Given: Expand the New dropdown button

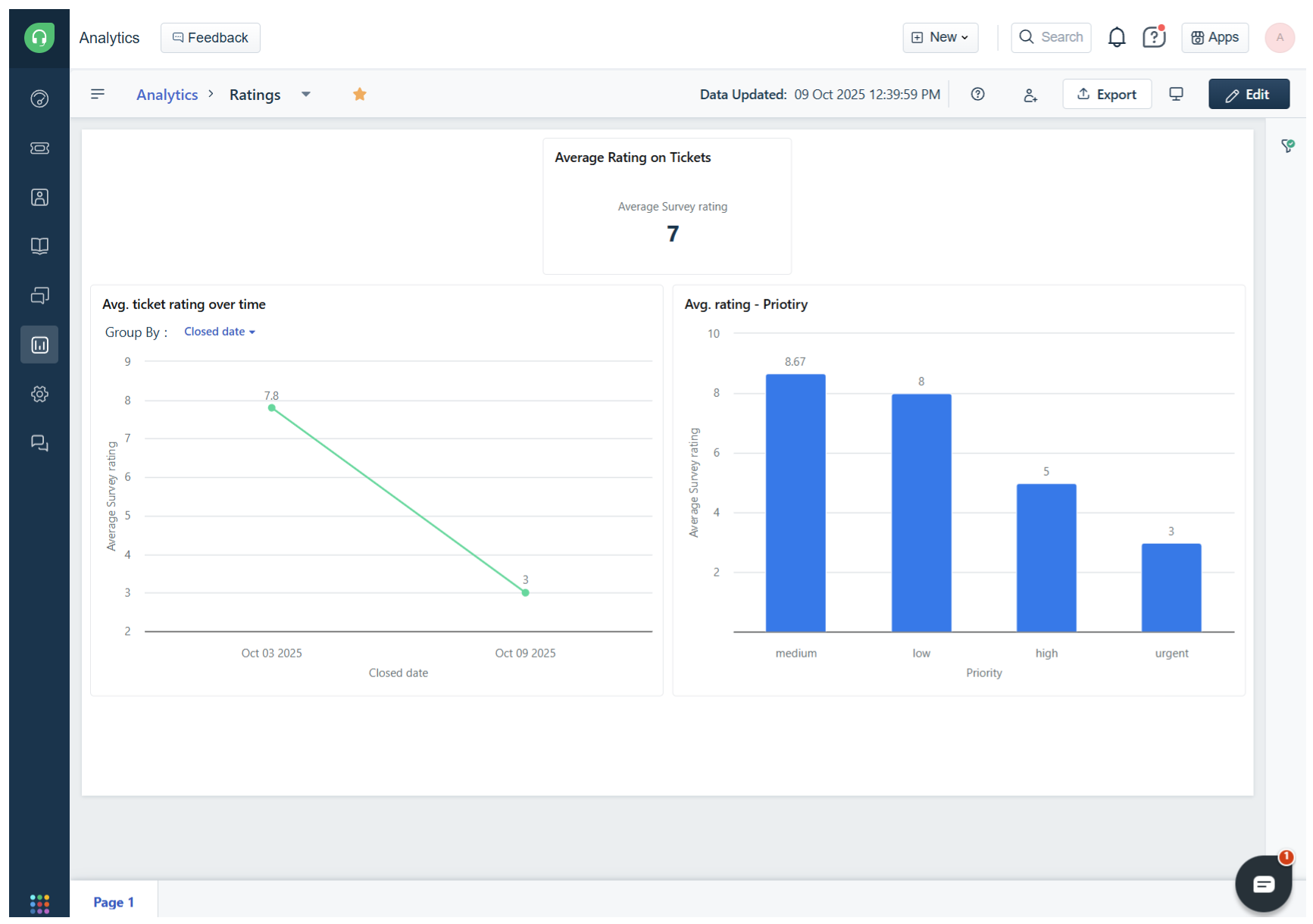Looking at the screenshot, I should [x=939, y=37].
